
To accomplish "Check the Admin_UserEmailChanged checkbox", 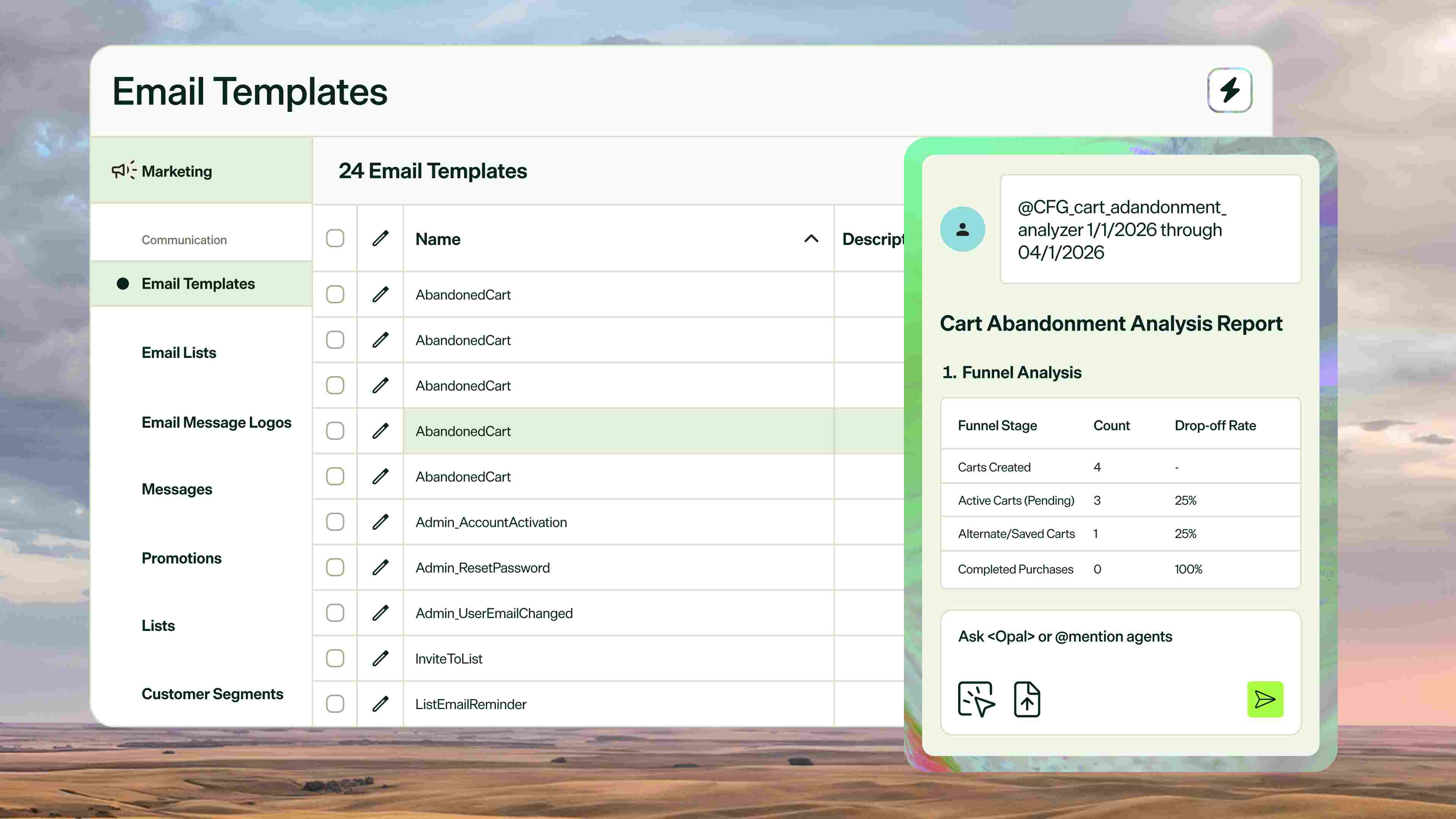I will (x=335, y=613).
